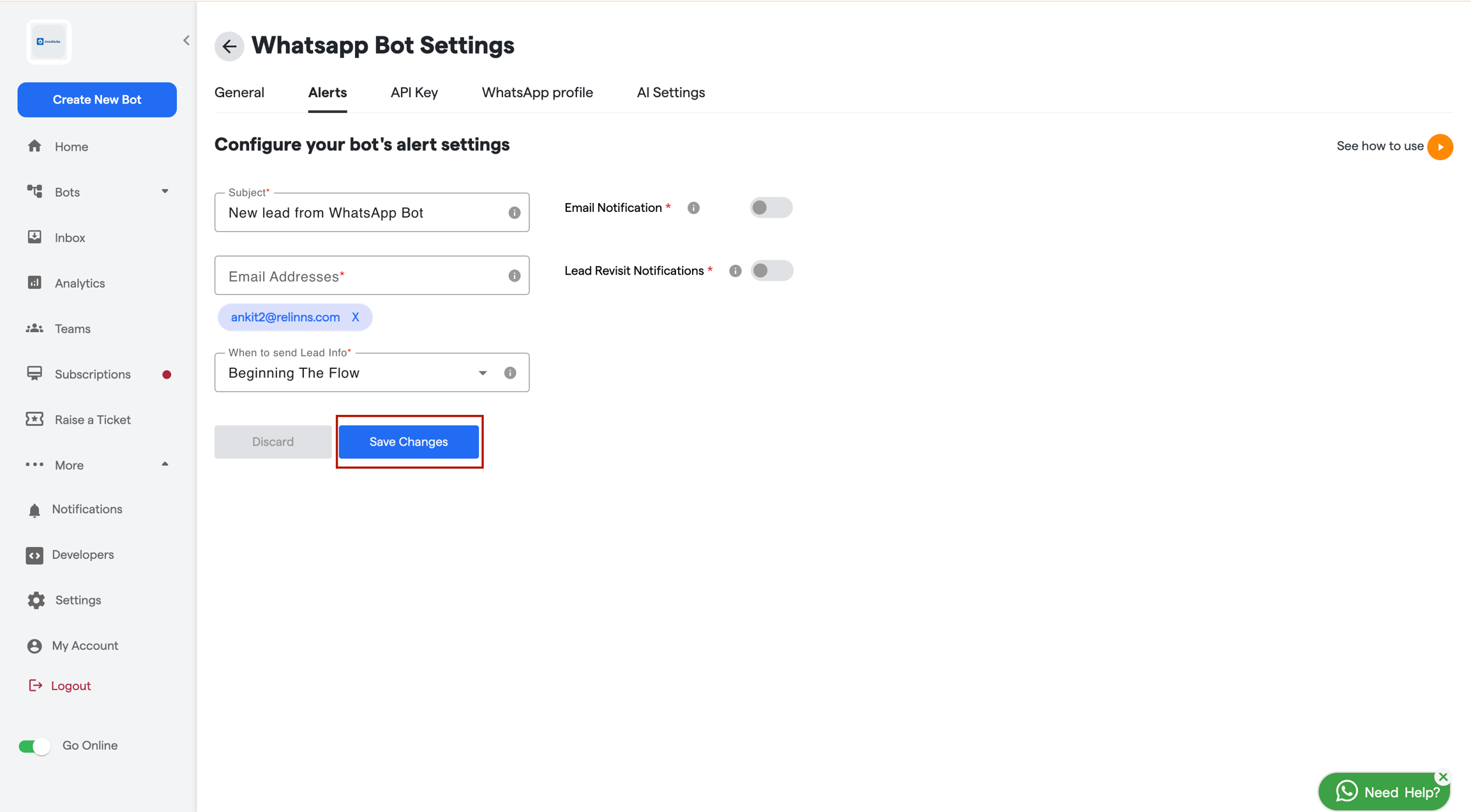Collapse the More section arrow
Viewport: 1471px width, 812px height.
[x=165, y=465]
